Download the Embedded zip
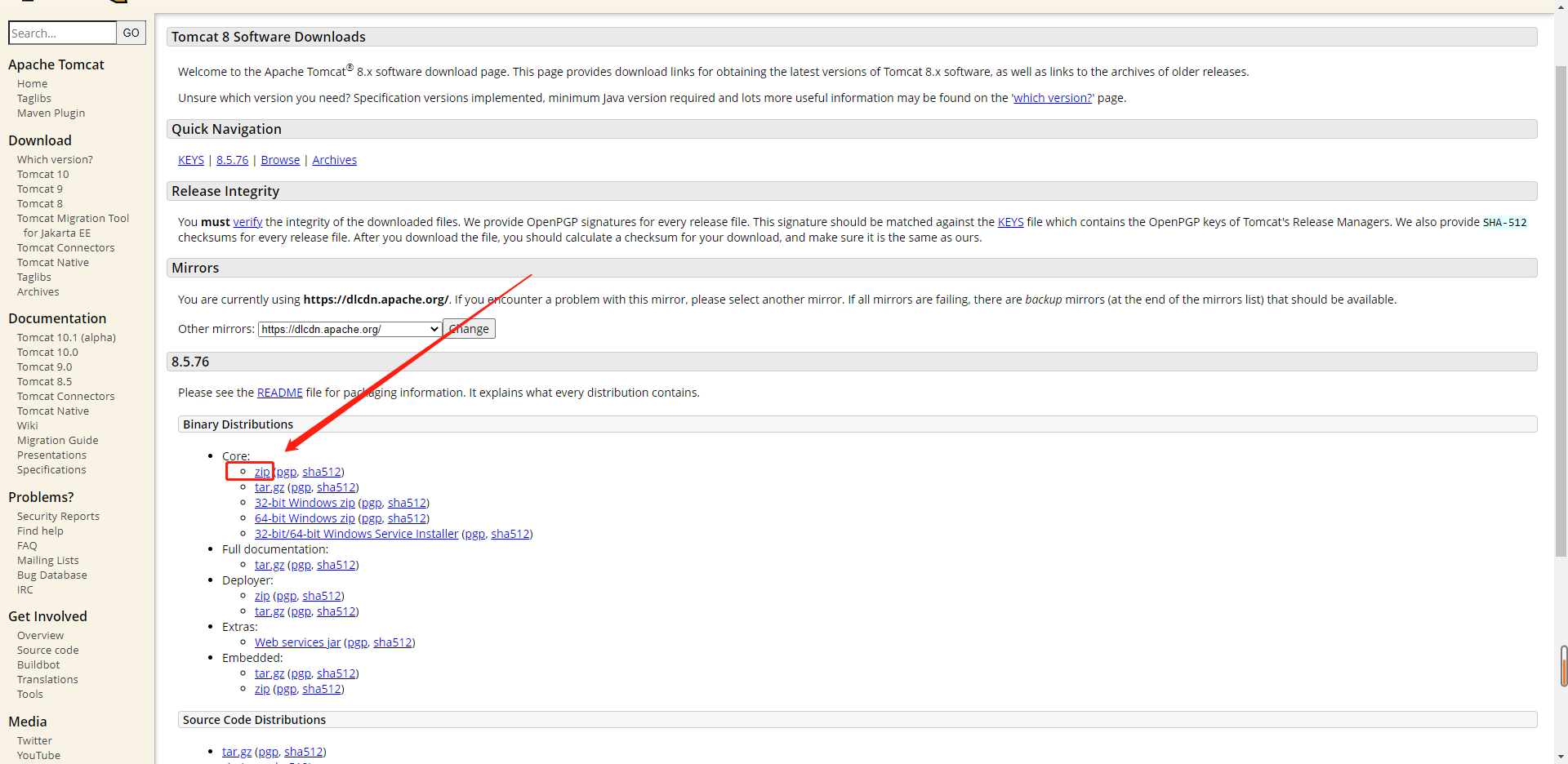The width and height of the screenshot is (1568, 764). pyautogui.click(x=262, y=689)
